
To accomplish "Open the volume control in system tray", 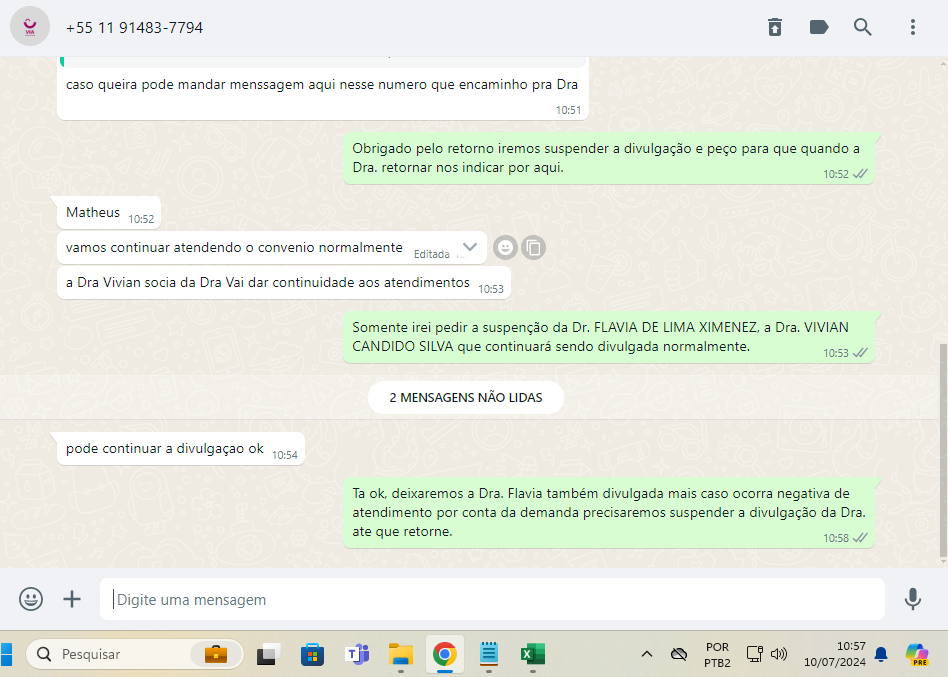I will coord(779,655).
